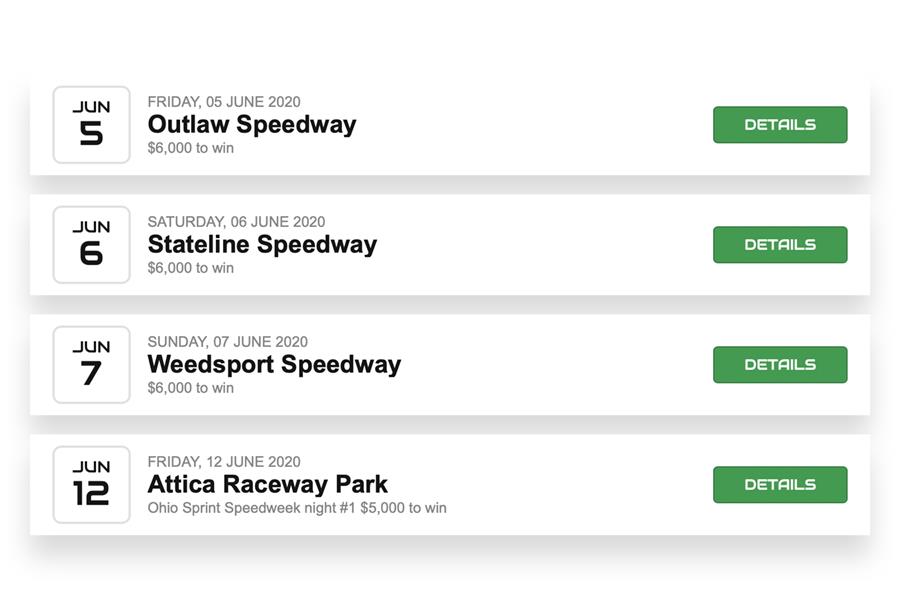Viewport: 900px width, 600px height.
Task: Select the JUN 6 date badge
Action: tap(92, 245)
